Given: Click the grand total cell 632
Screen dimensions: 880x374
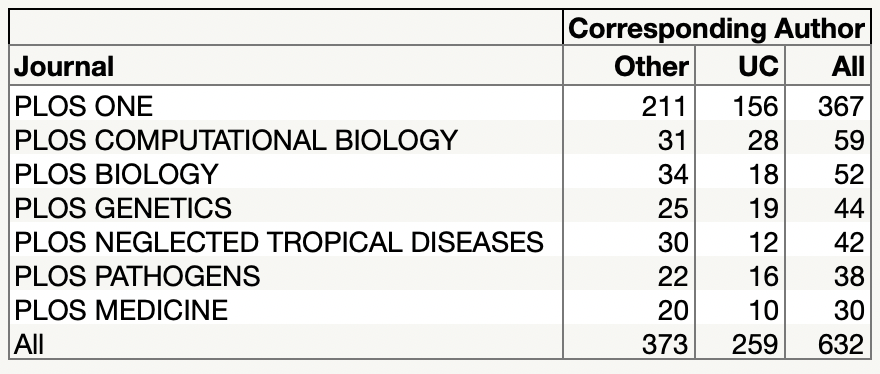Looking at the screenshot, I should click(841, 344).
